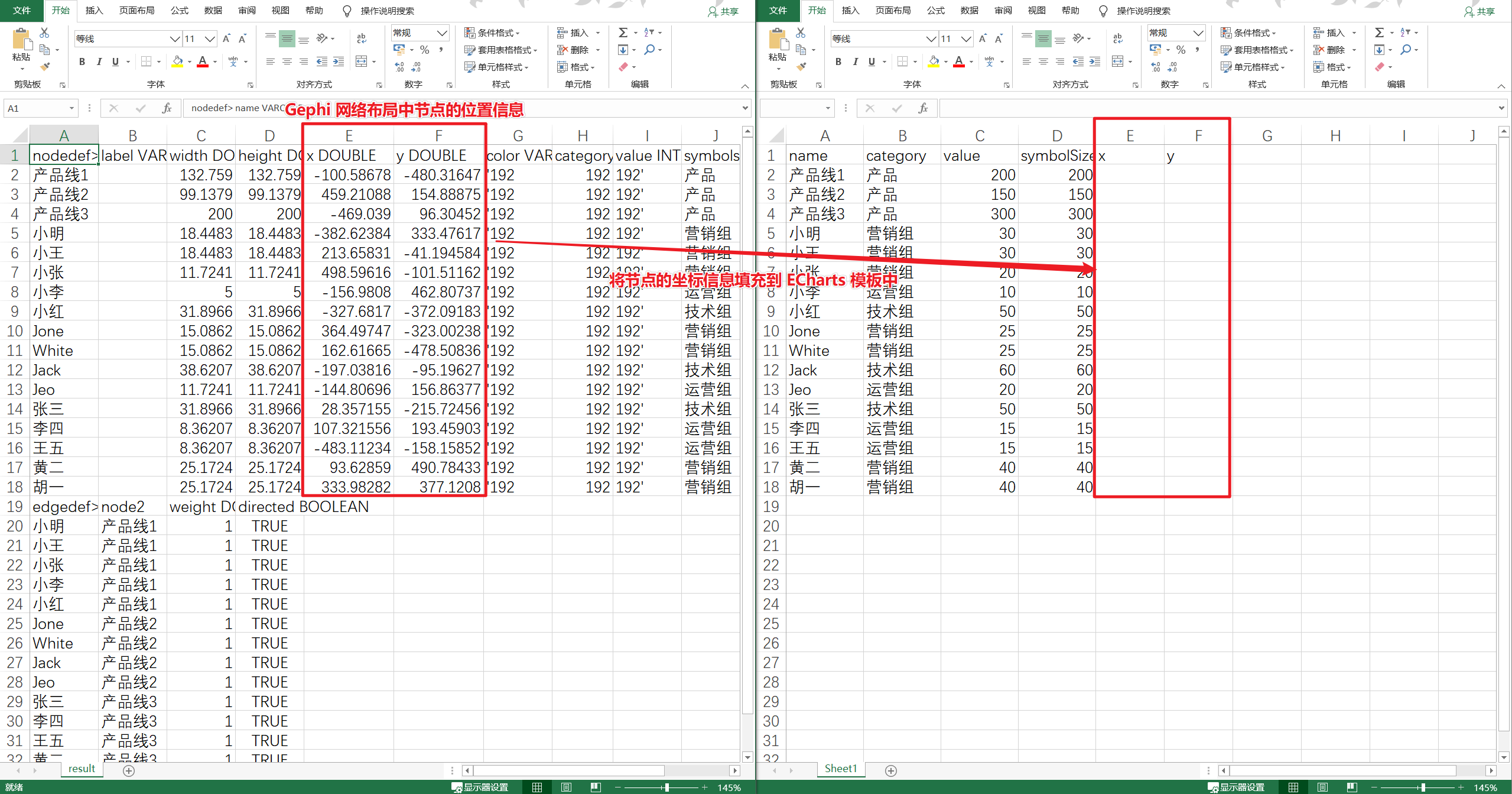
Task: Switch to 视图 tab in right window
Action: click(1036, 11)
